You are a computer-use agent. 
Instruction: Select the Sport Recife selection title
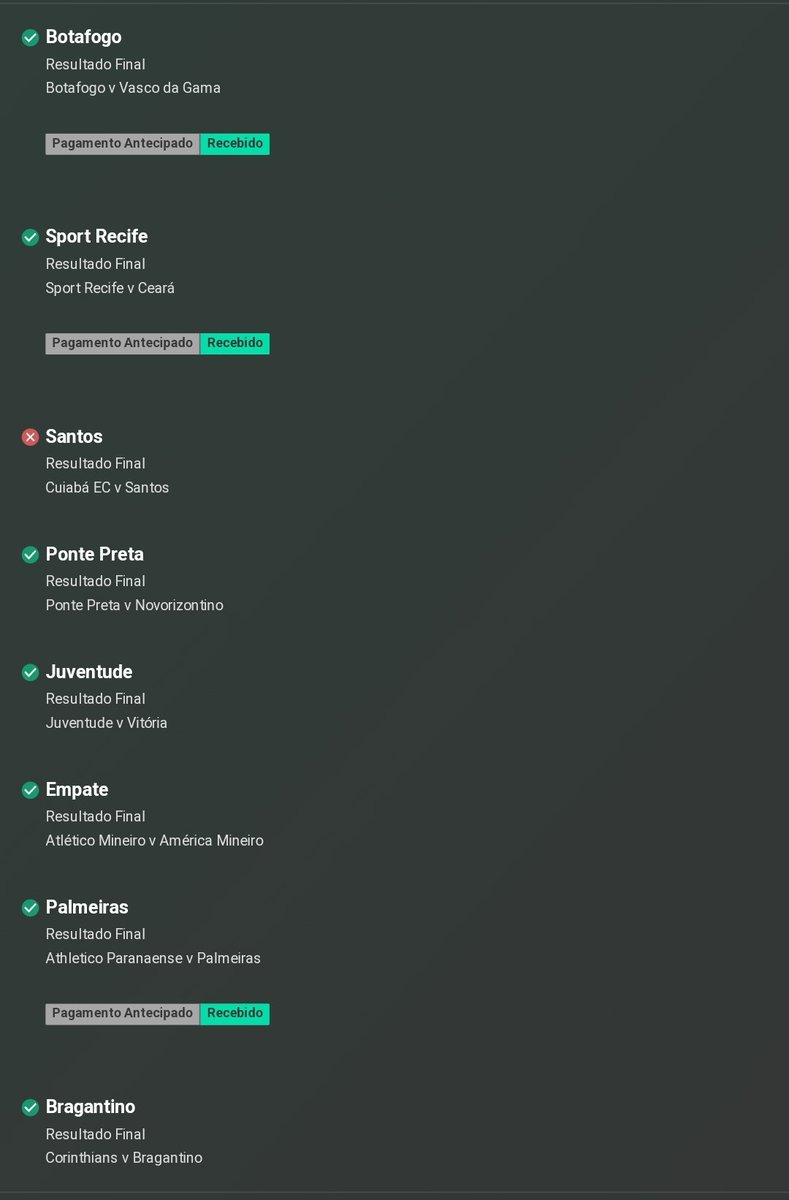click(97, 237)
